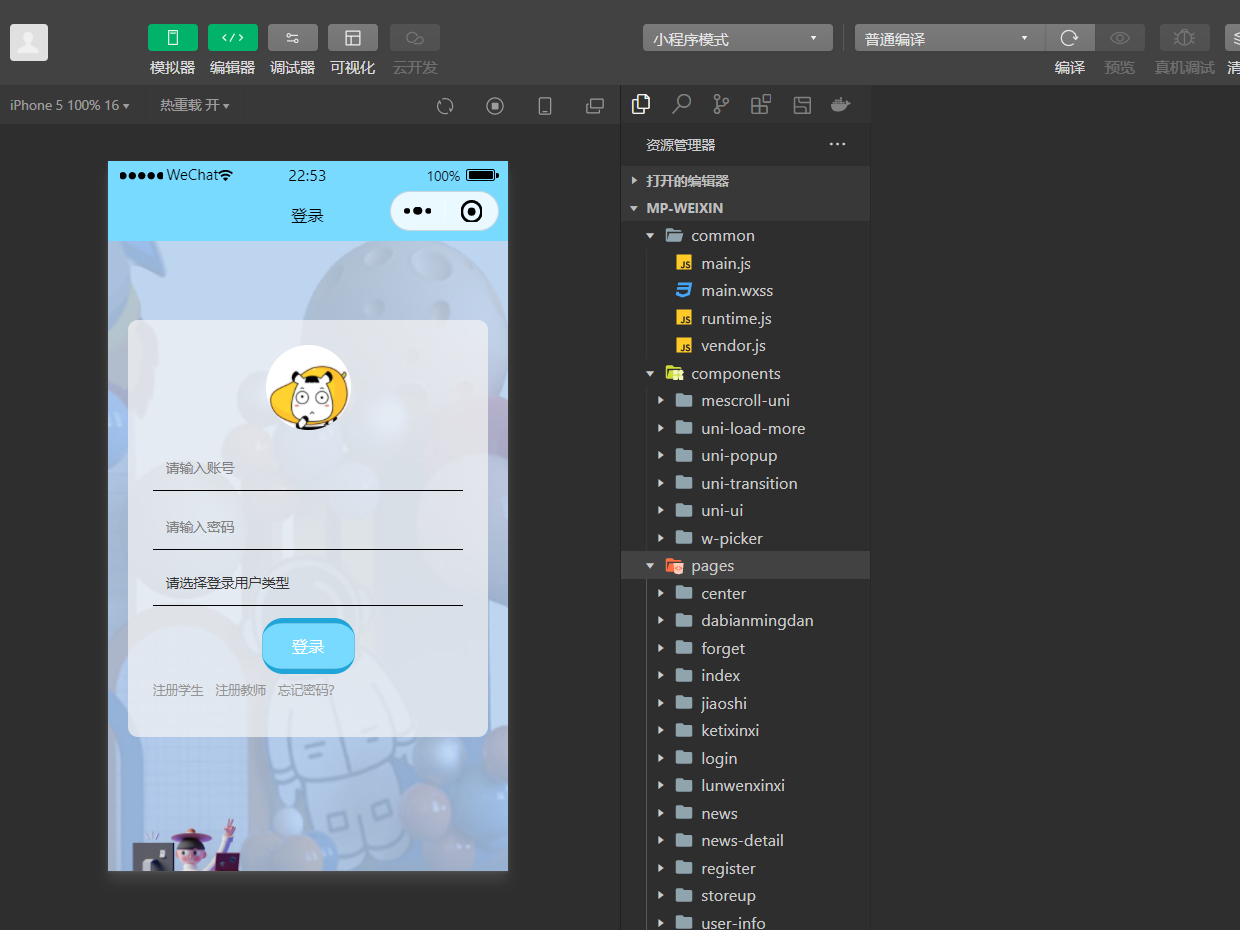1240x930 pixels.
Task: Select the ketixinxi folder
Action: (745, 731)
